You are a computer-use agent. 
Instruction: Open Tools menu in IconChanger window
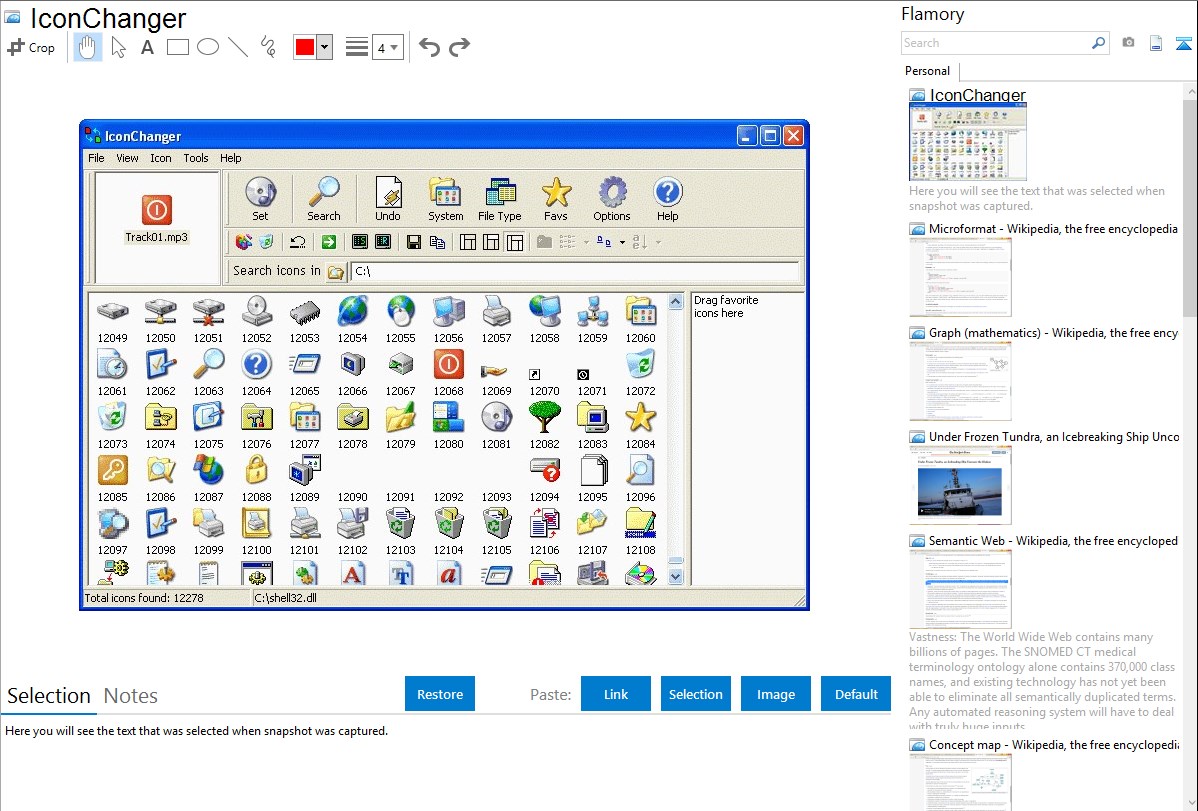(196, 158)
